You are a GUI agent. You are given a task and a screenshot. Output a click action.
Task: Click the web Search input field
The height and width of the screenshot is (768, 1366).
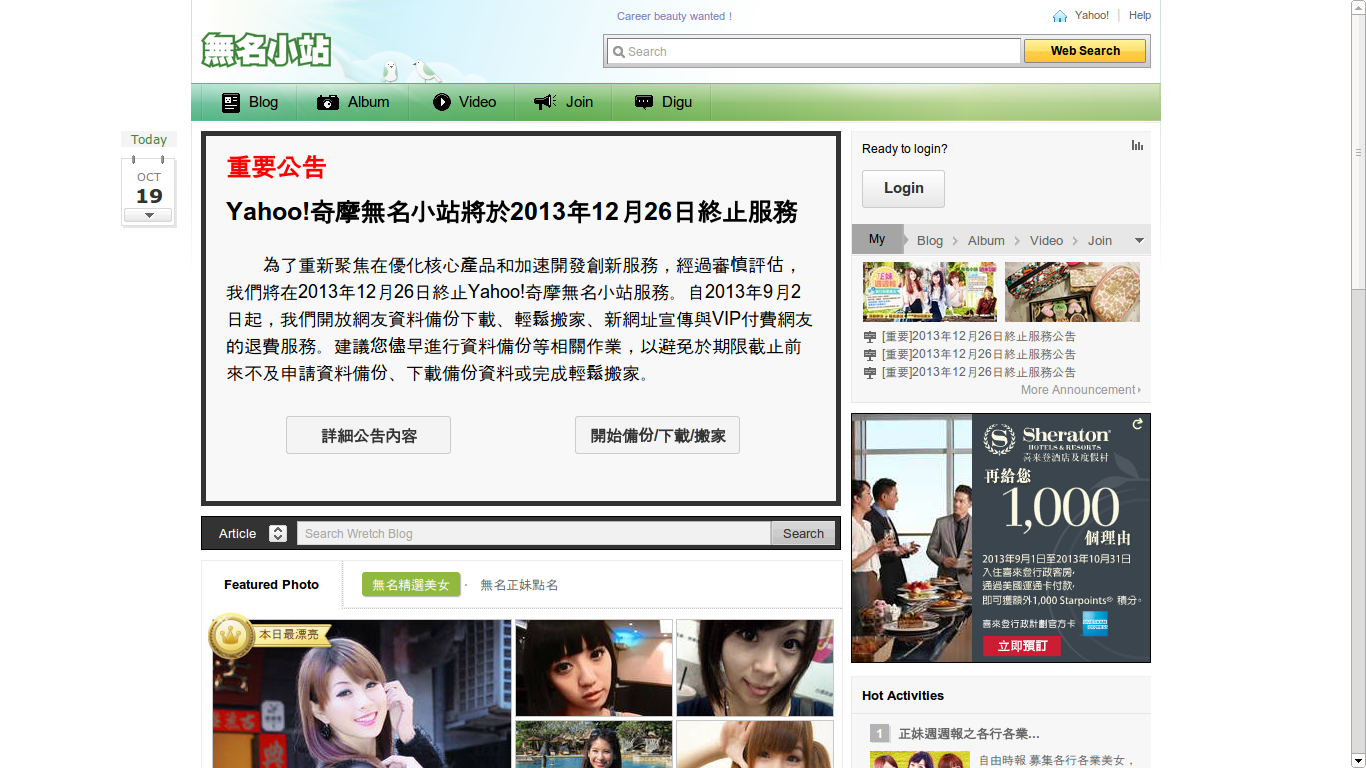[814, 52]
